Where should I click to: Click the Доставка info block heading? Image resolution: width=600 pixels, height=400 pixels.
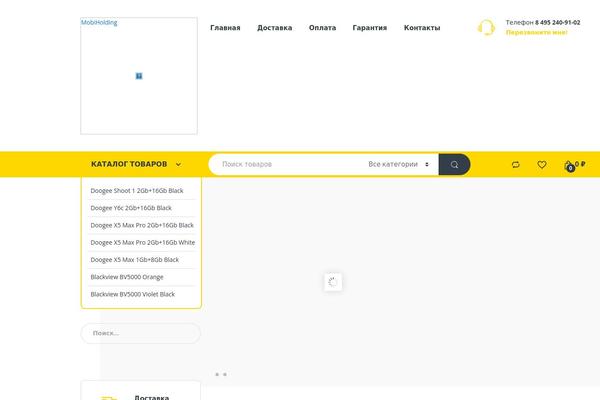[152, 397]
